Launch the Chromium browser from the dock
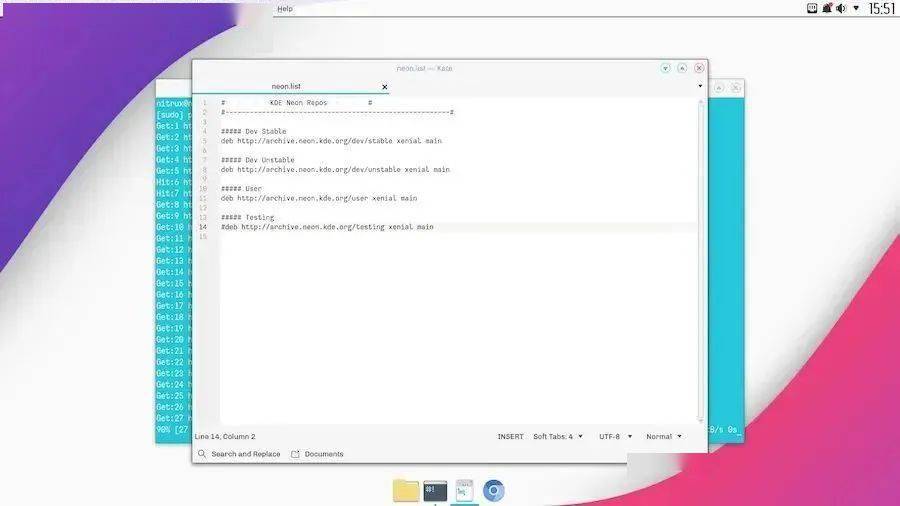This screenshot has height=506, width=900. click(493, 490)
